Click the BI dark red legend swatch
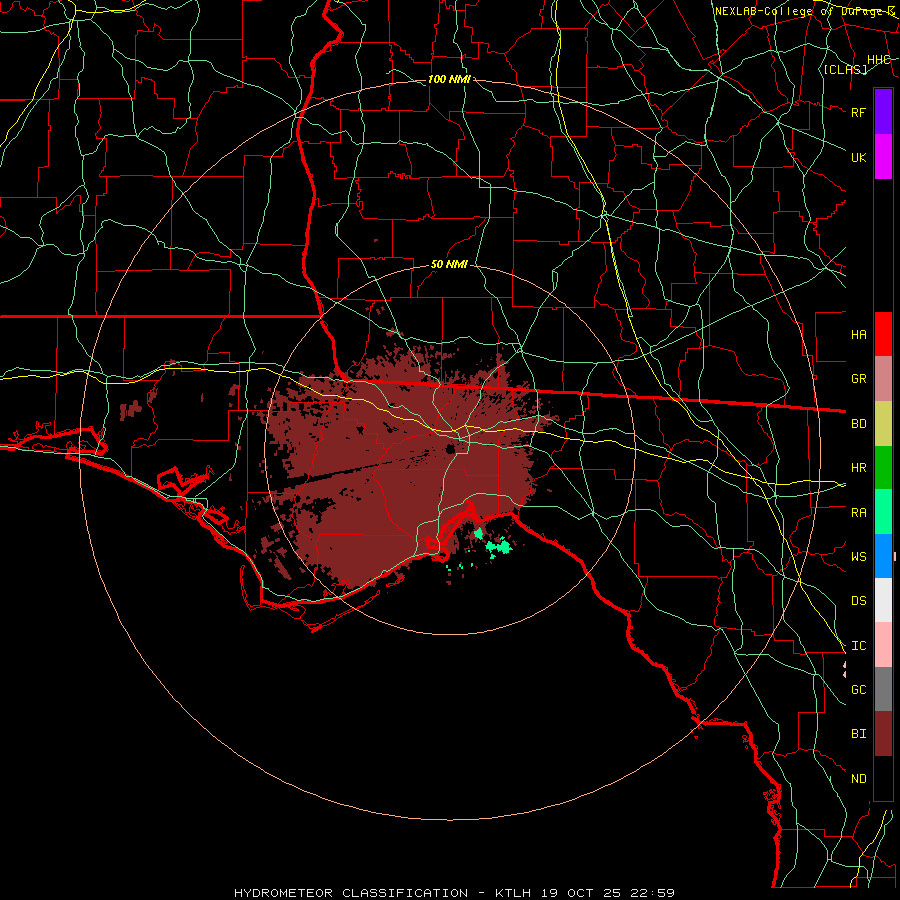900x900 pixels. click(x=883, y=734)
